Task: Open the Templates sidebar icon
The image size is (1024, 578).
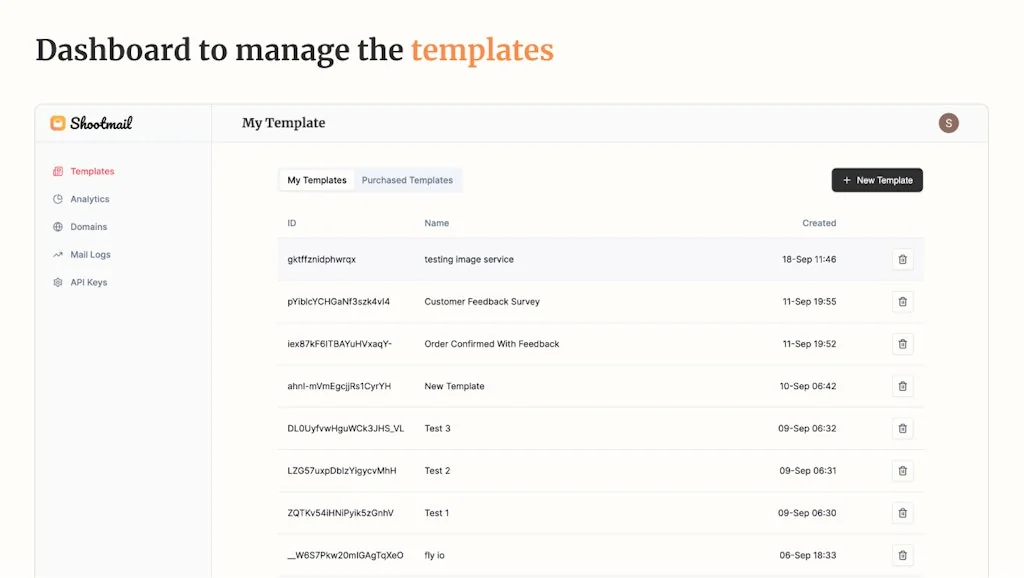Action: click(x=58, y=171)
